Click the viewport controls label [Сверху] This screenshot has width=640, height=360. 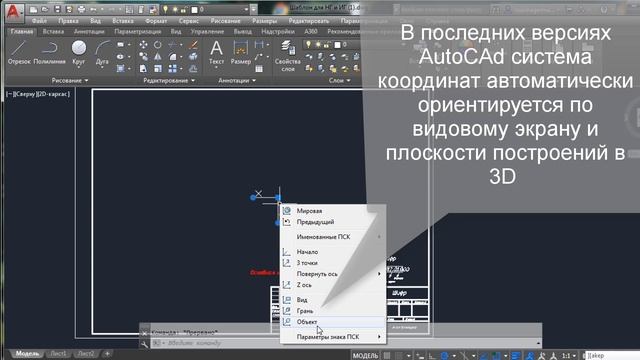click(x=27, y=94)
